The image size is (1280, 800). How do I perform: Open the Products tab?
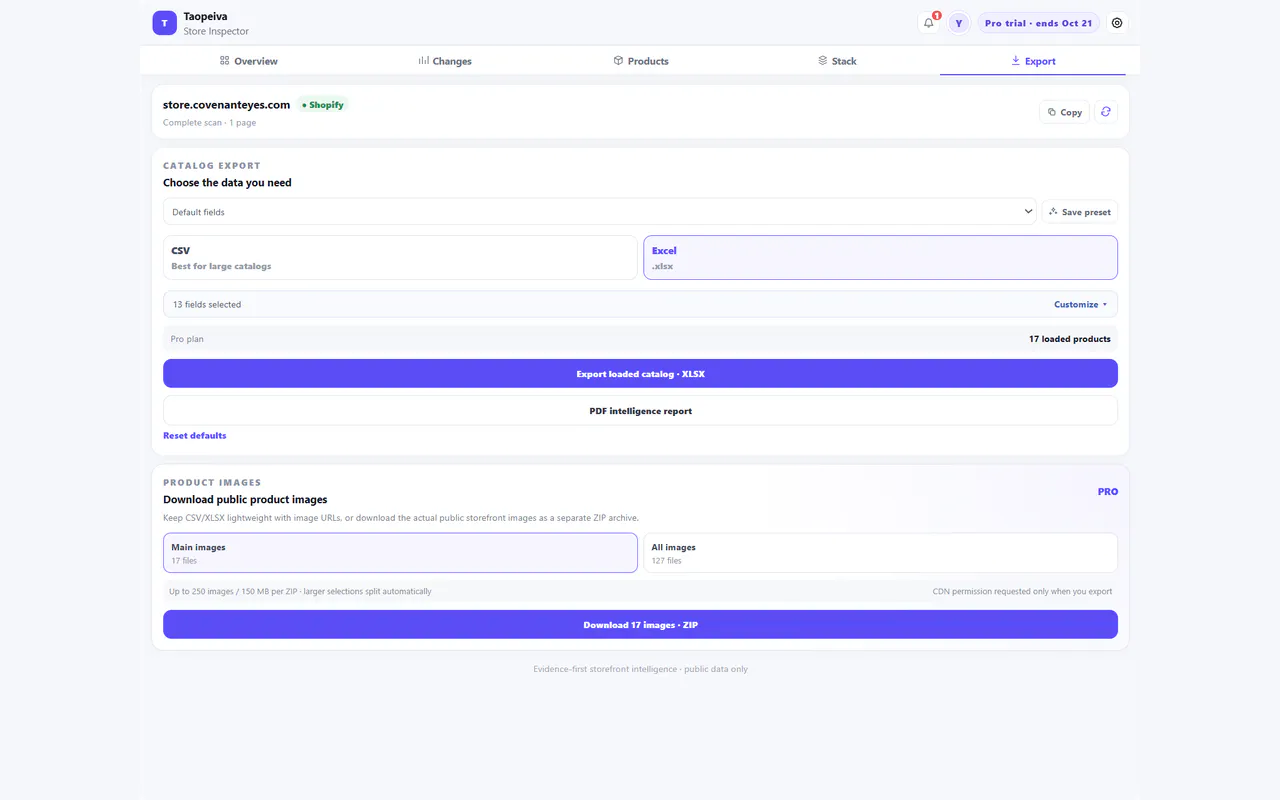[641, 61]
